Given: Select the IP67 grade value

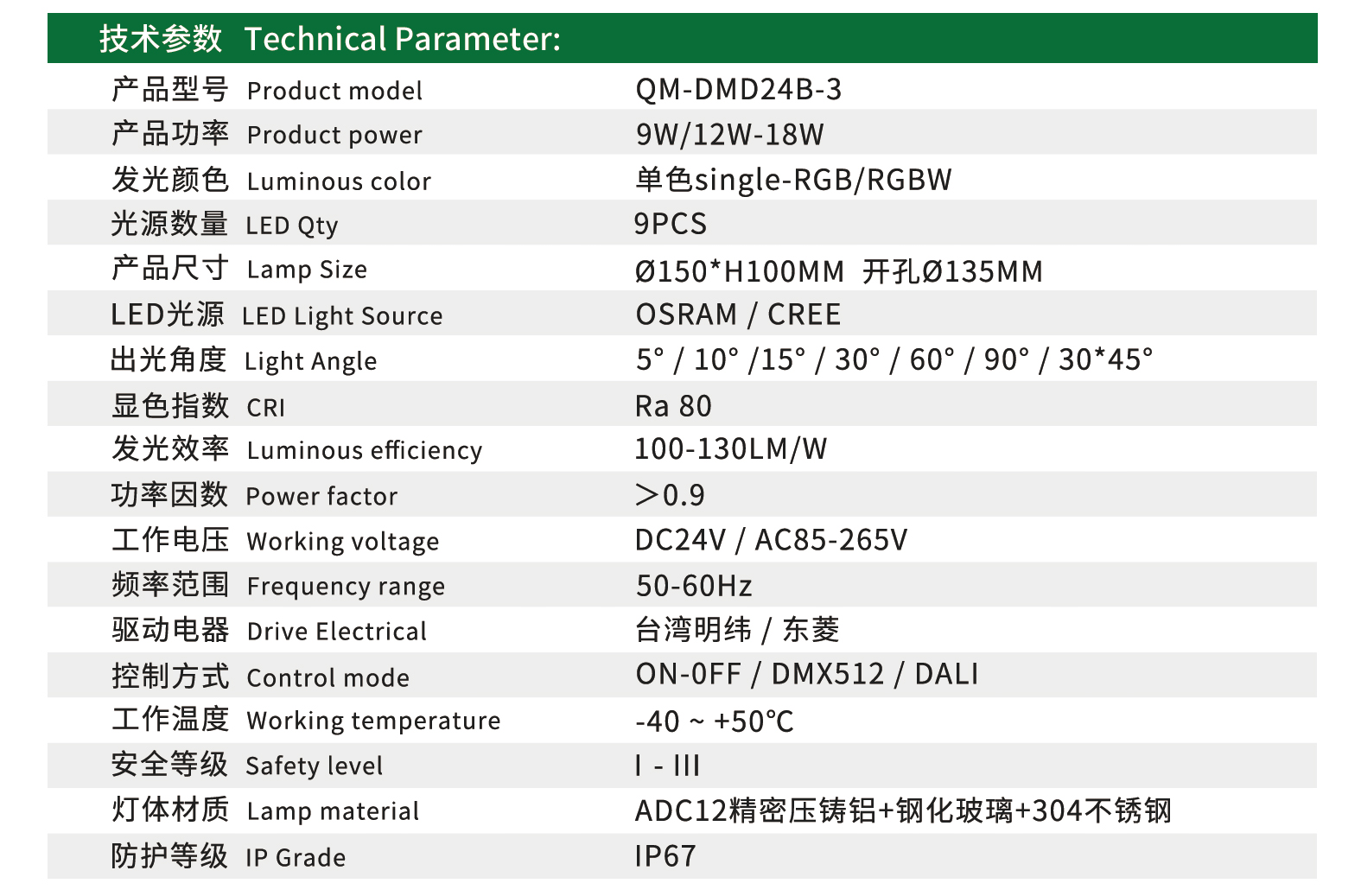Looking at the screenshot, I should pyautogui.click(x=665, y=856).
